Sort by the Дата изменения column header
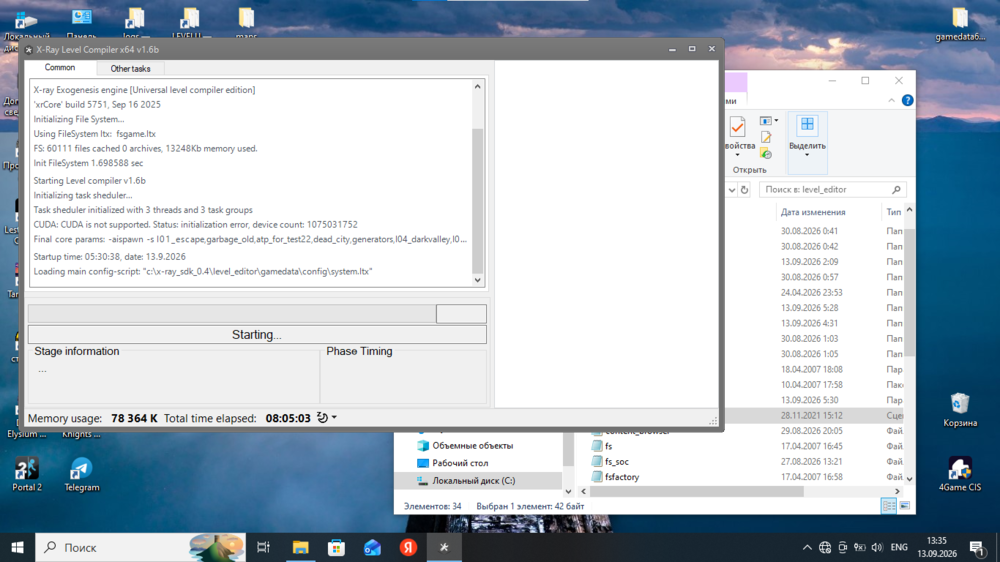The image size is (1000, 562). (813, 212)
